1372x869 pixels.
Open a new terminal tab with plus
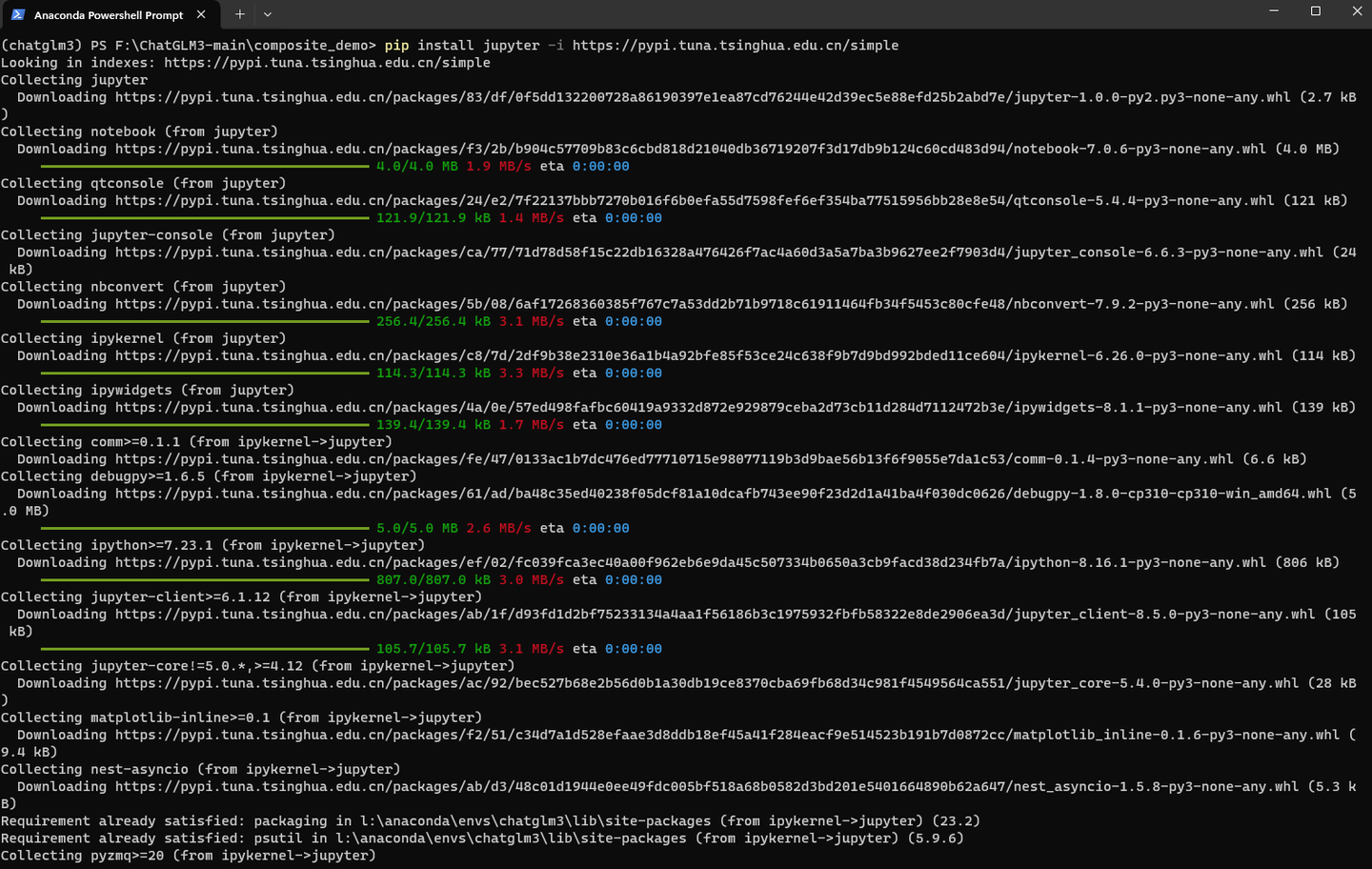click(x=240, y=14)
